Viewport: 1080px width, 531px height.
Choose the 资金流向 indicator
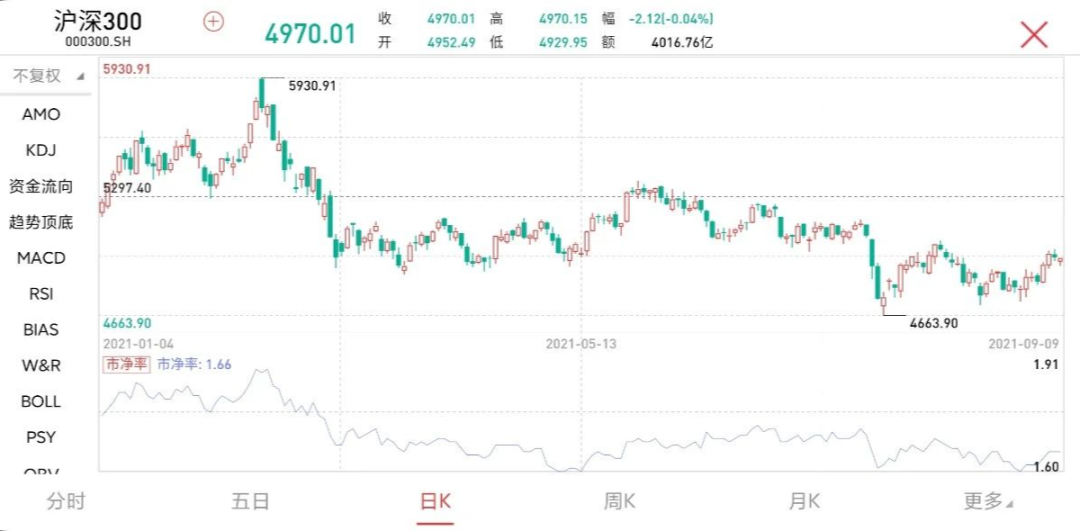(x=41, y=186)
